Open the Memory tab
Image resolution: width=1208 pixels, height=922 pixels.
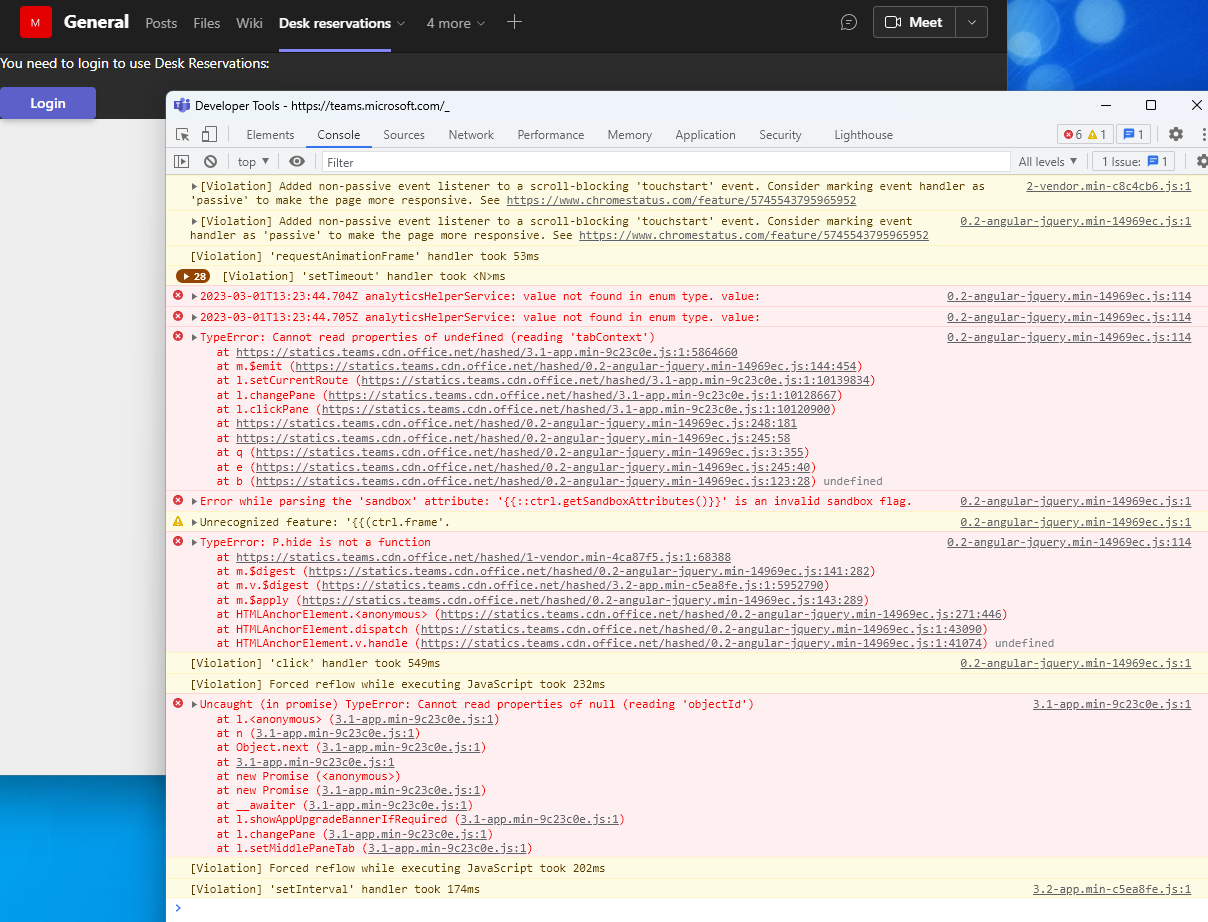click(x=630, y=135)
